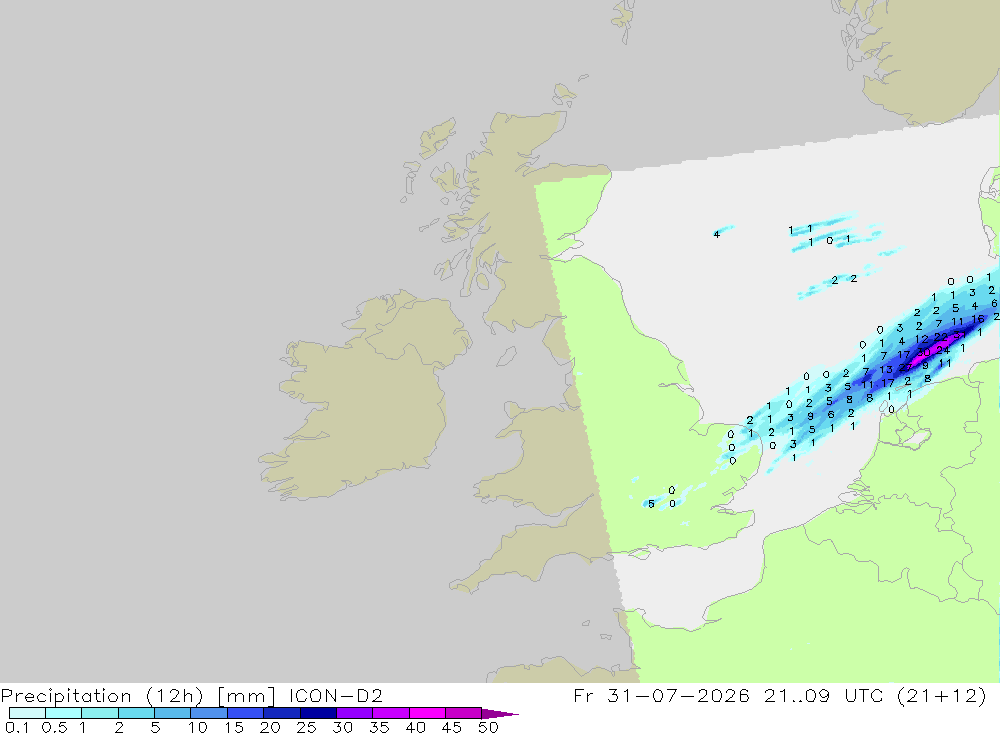Click the purple arrow tip past the 50 legend label
1000x733 pixels.
tap(500, 714)
